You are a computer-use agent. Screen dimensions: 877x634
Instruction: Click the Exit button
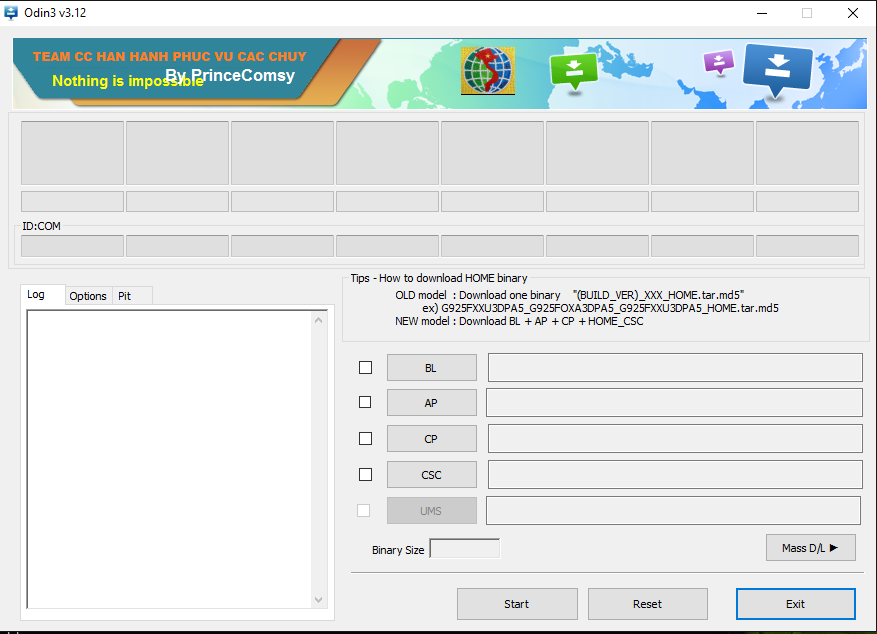[x=795, y=604]
